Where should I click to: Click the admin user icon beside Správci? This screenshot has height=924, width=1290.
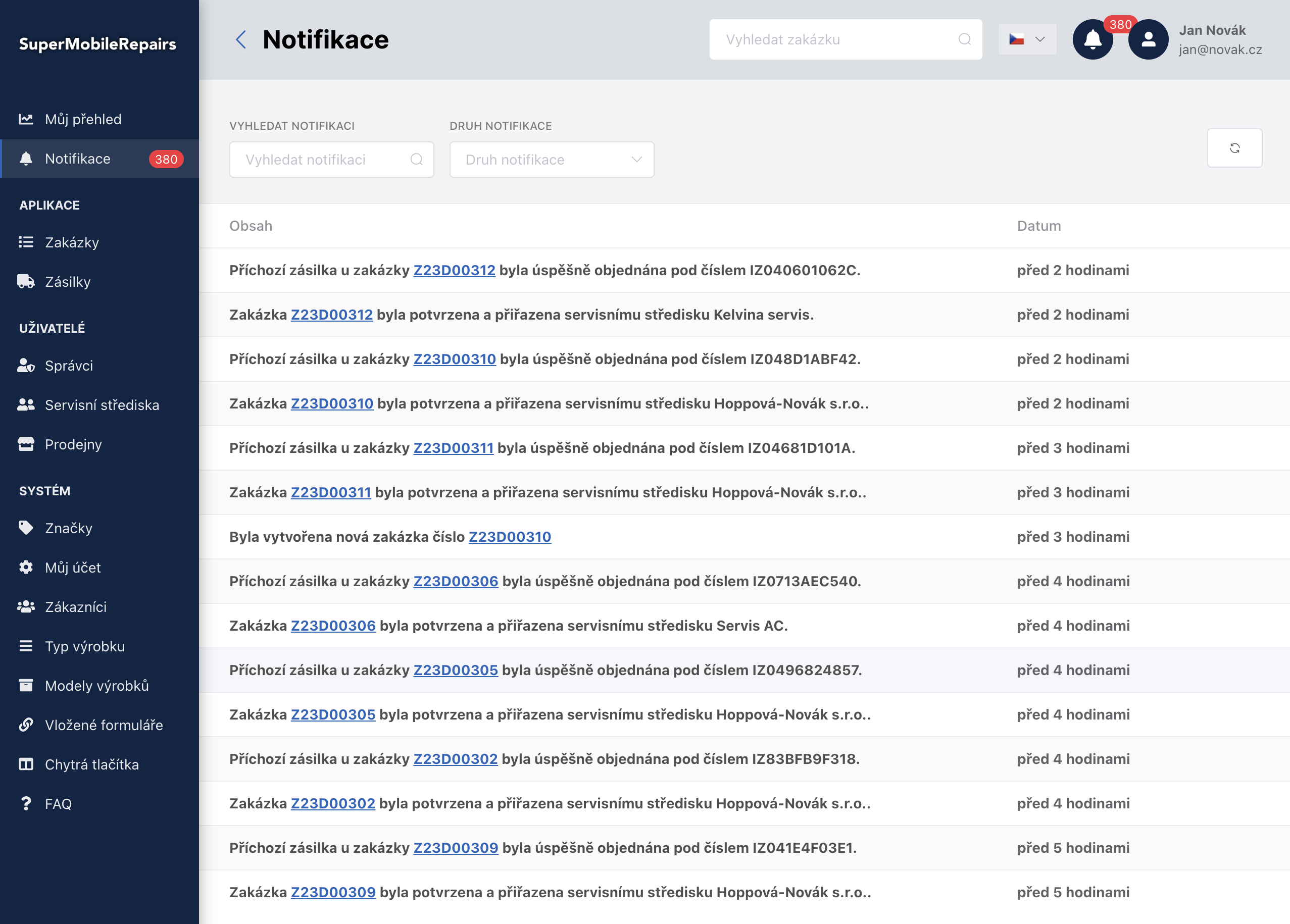click(26, 365)
